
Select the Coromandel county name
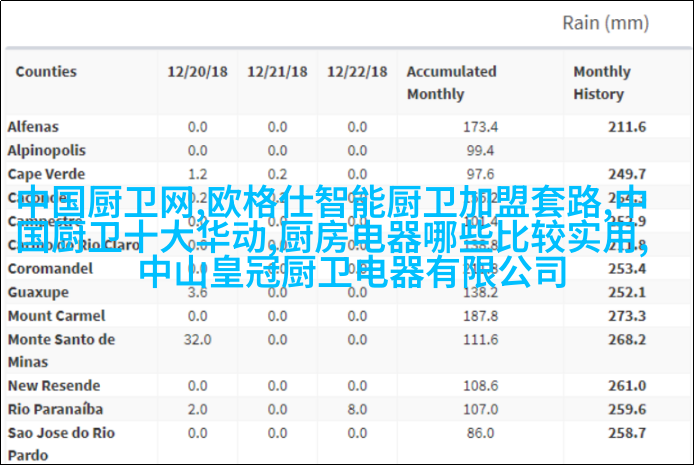click(50, 269)
